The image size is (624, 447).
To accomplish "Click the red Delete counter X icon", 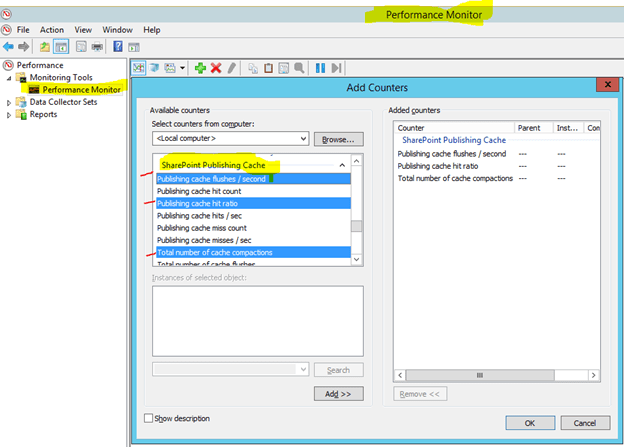I will 216,67.
